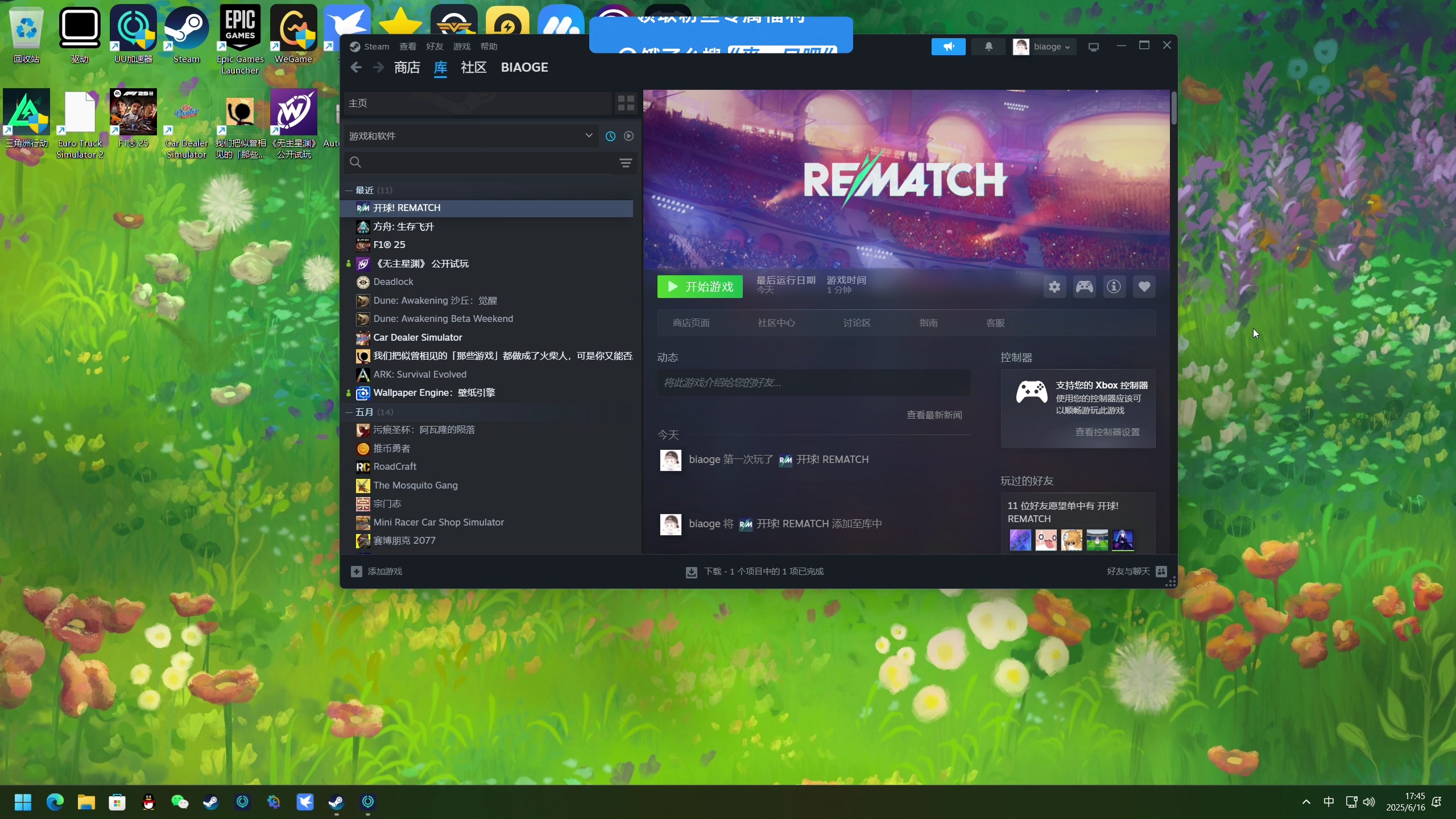Select Car Dealer Simulator in library list

486,338
